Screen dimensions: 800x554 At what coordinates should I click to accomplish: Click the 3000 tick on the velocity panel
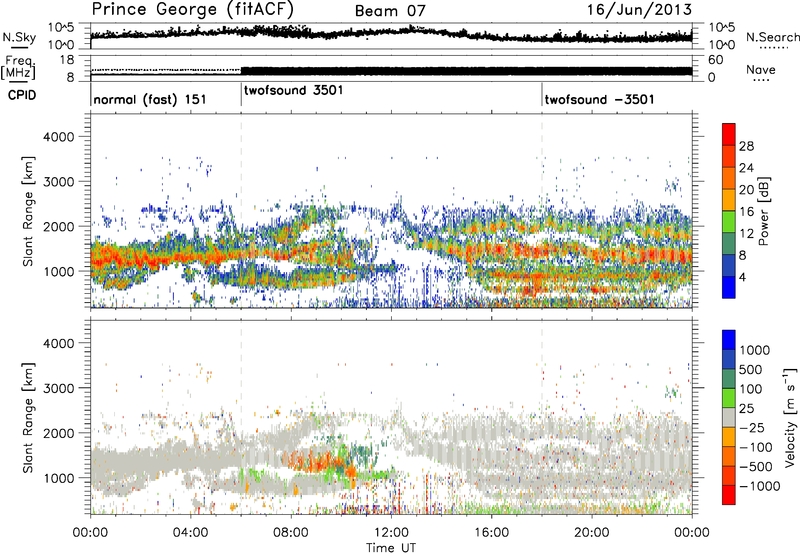point(59,388)
